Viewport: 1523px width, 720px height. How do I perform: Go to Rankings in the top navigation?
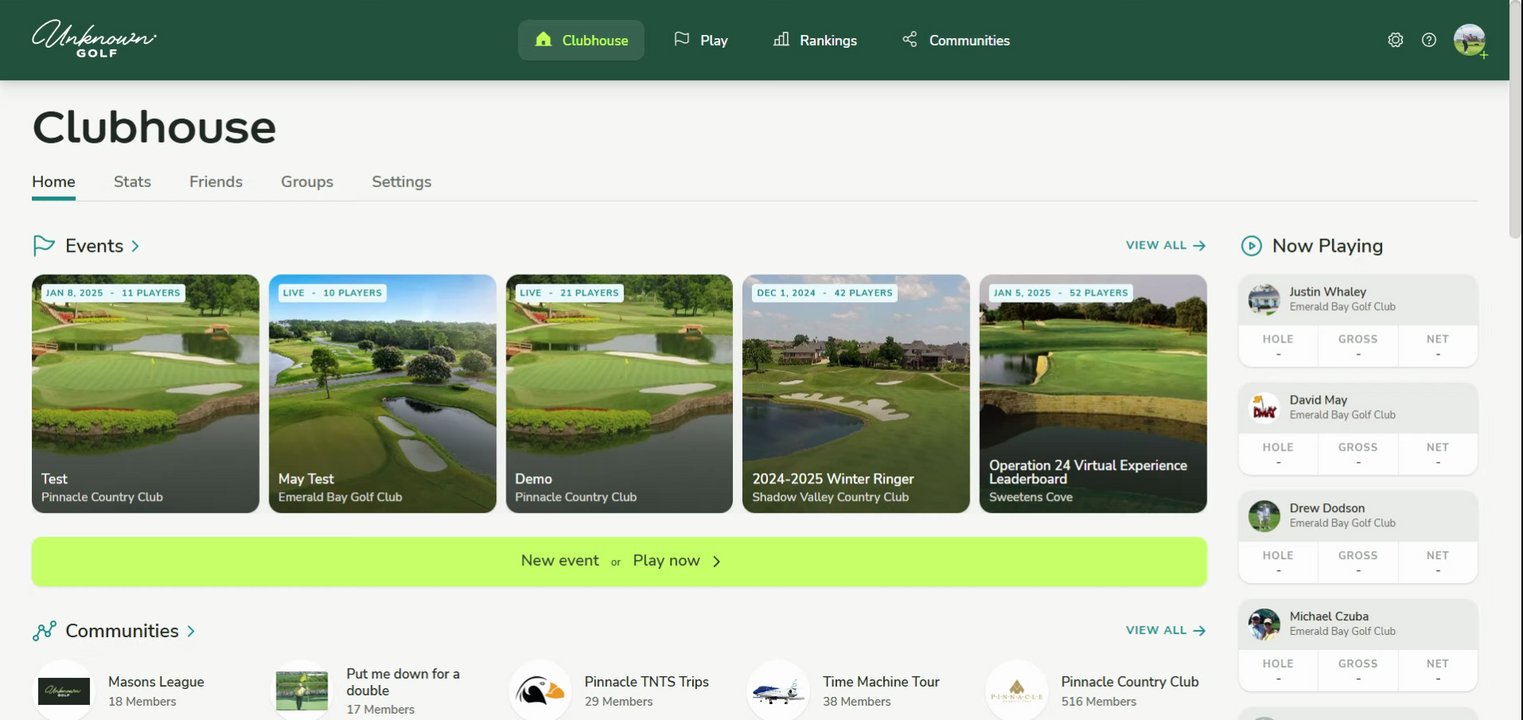click(x=815, y=40)
